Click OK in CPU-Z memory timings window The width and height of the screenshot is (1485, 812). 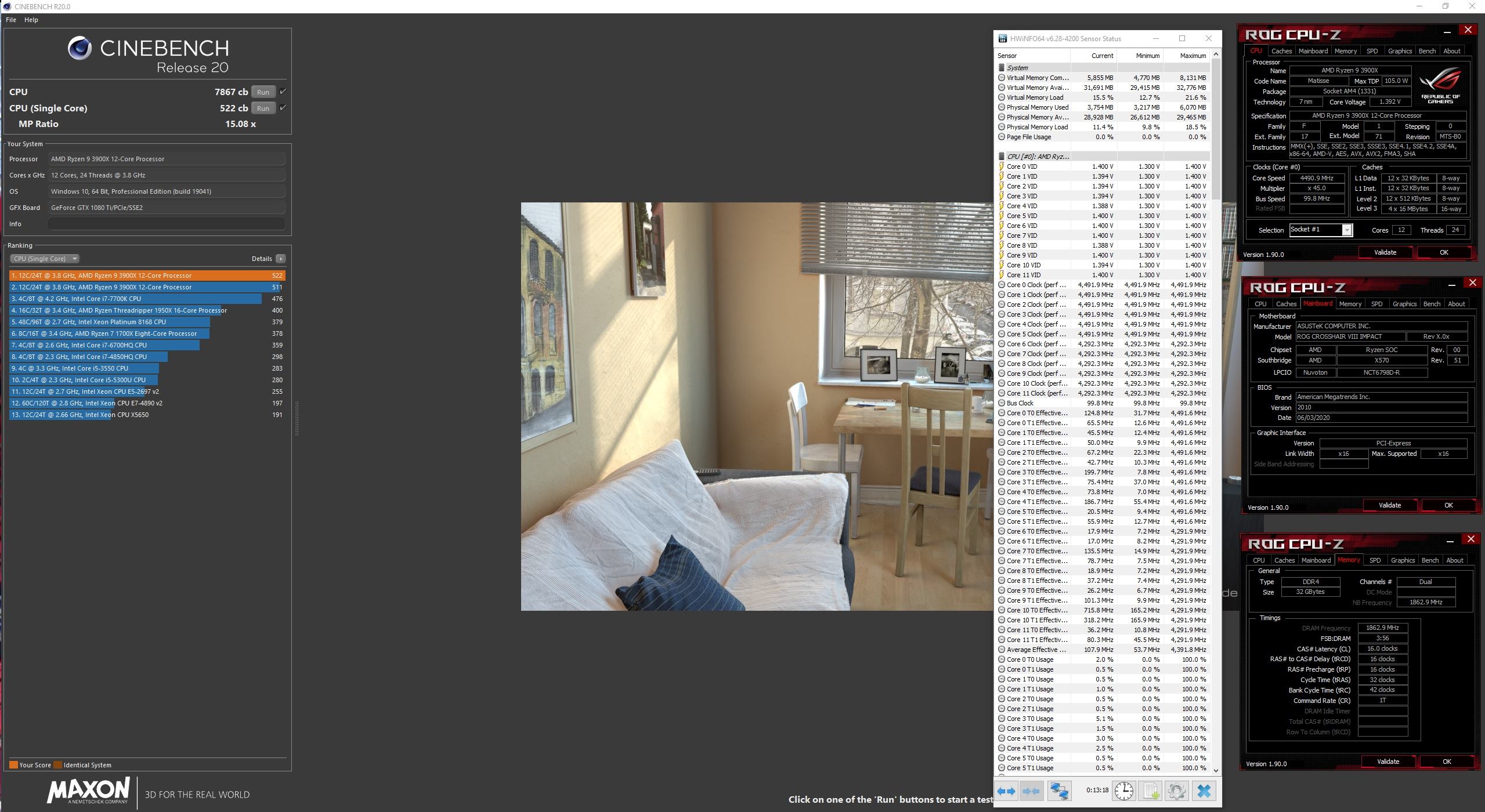click(x=1447, y=762)
